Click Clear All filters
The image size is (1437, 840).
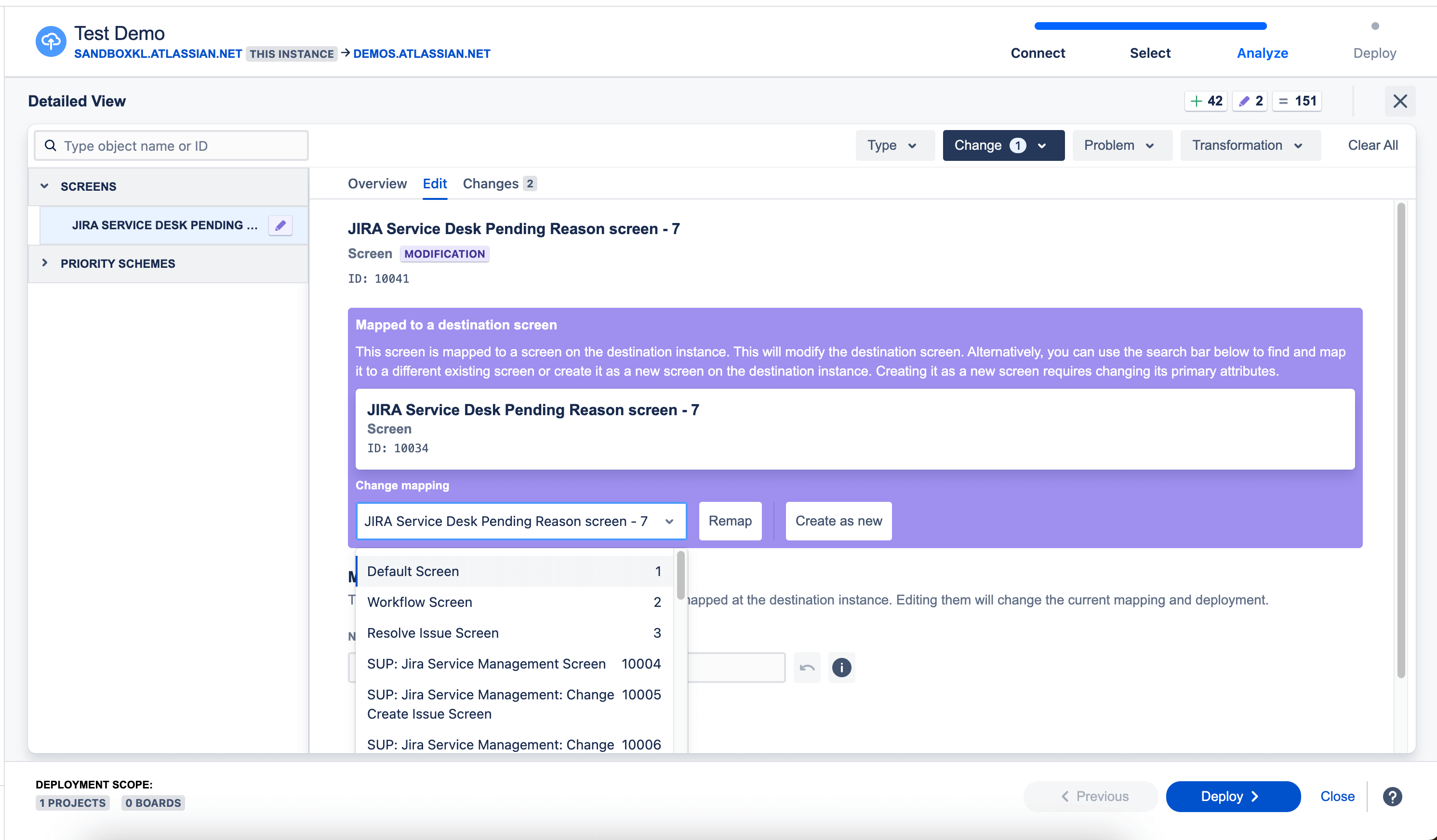point(1372,145)
